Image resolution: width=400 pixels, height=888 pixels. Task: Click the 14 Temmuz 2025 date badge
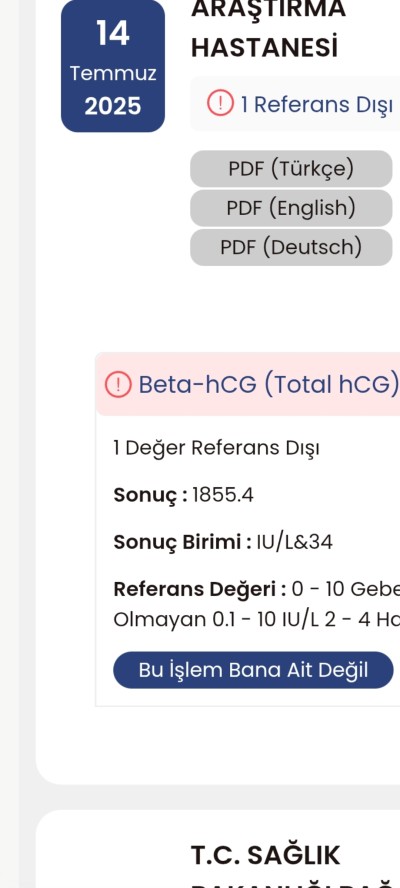[x=113, y=66]
